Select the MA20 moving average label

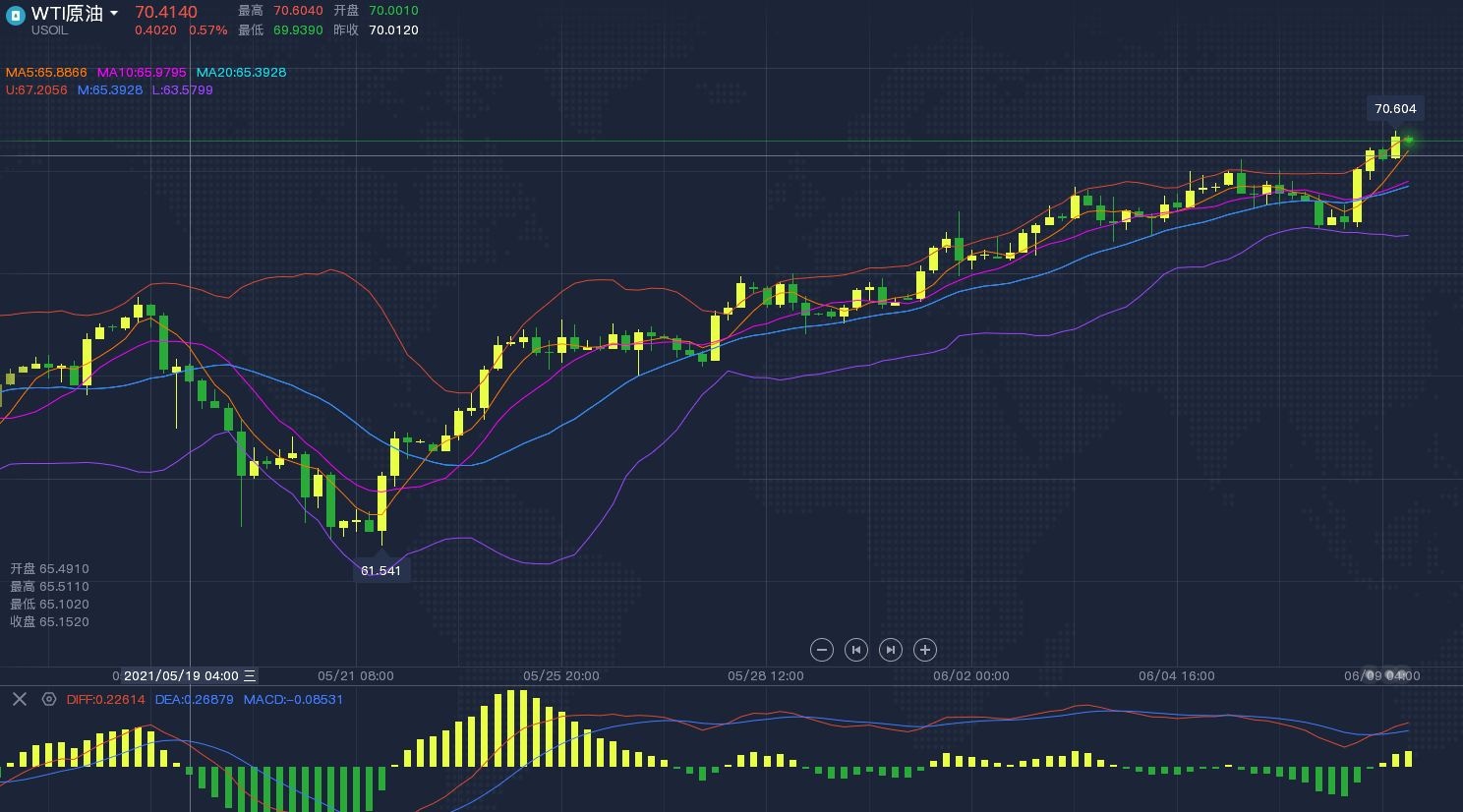pyautogui.click(x=241, y=73)
